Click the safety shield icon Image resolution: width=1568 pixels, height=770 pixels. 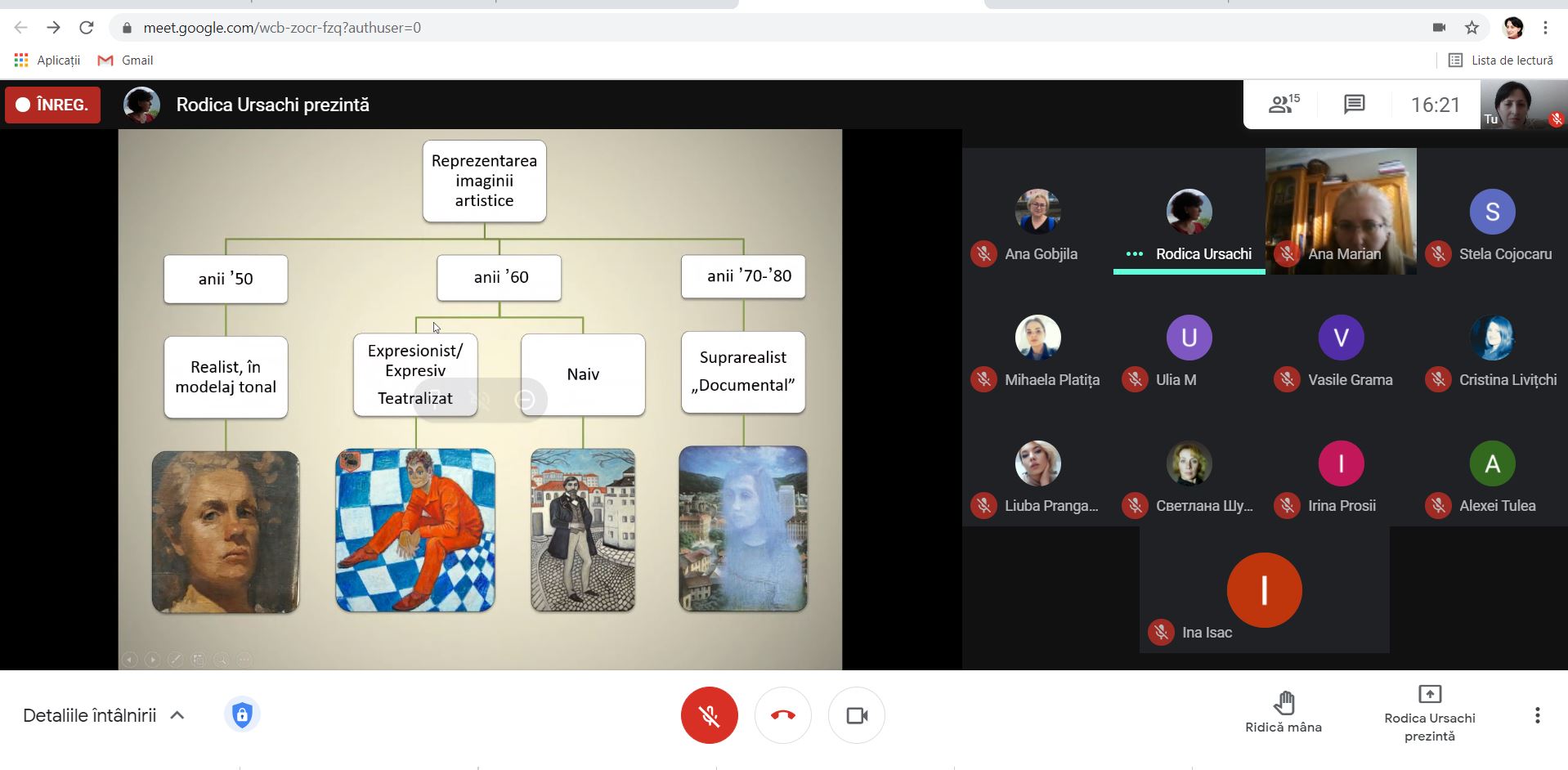[242, 715]
